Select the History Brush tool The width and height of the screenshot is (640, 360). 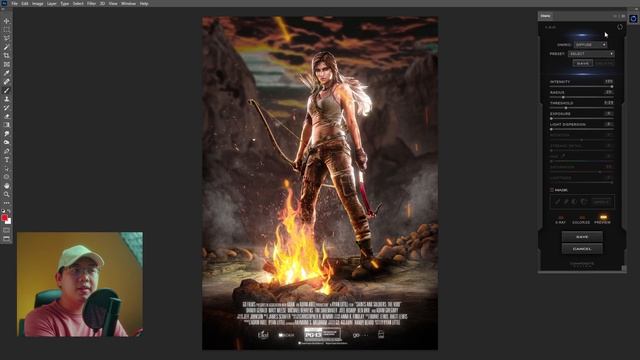[7, 108]
